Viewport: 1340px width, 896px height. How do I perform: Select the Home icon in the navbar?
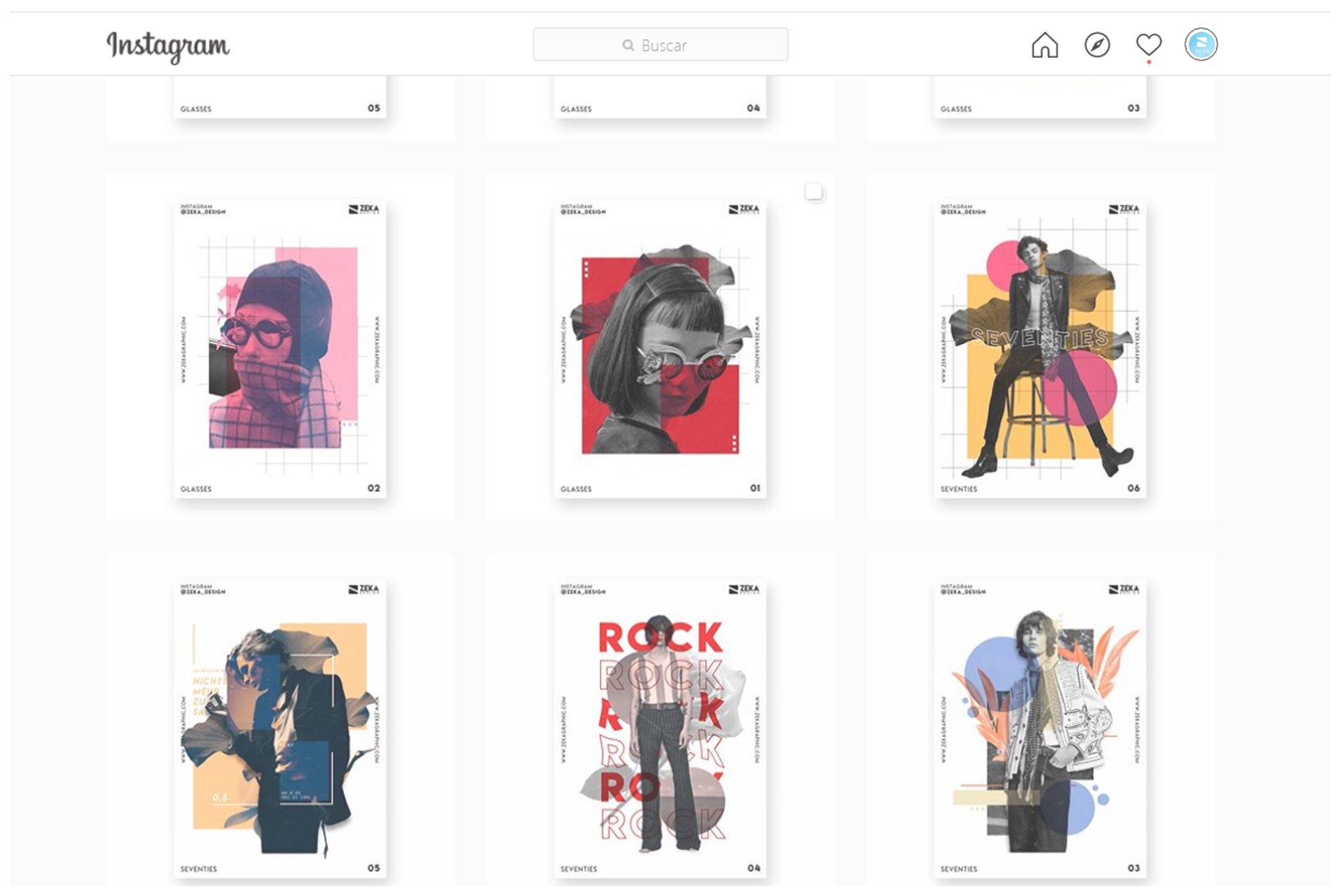pyautogui.click(x=1045, y=44)
